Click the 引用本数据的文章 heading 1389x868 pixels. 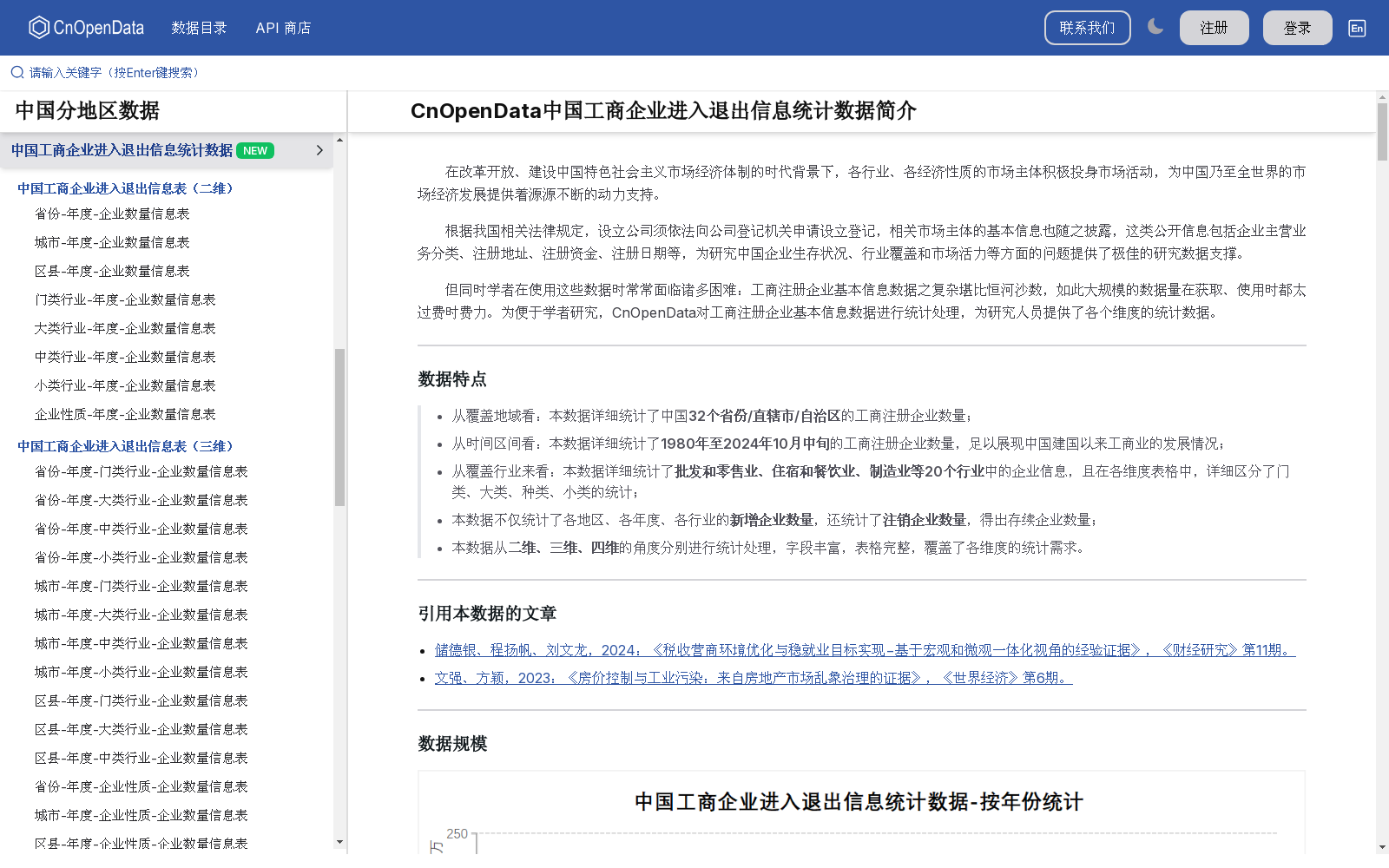click(487, 614)
